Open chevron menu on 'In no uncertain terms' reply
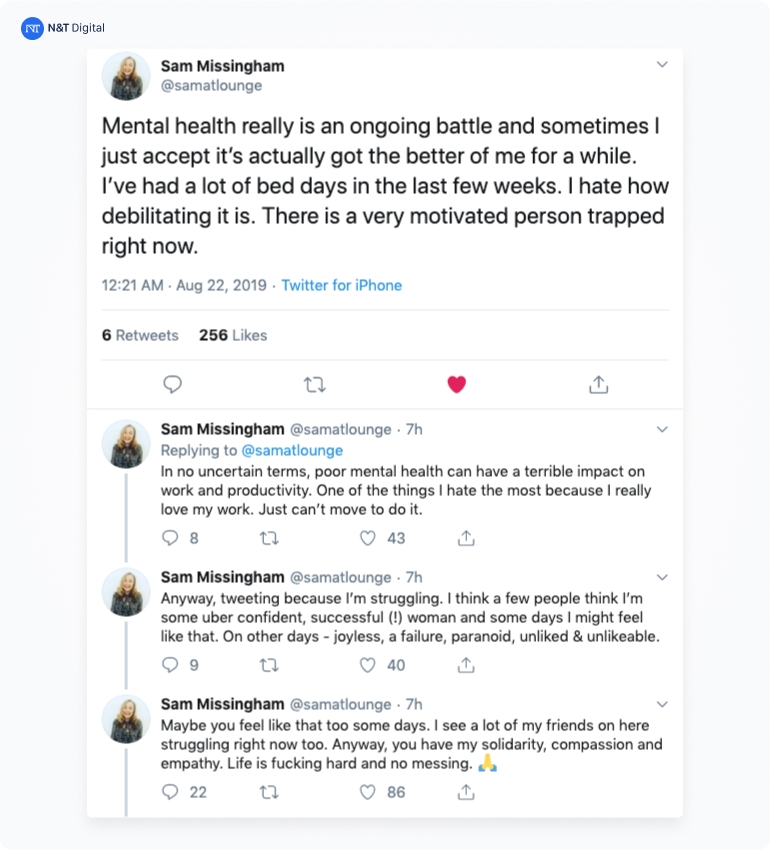Viewport: 770px width, 850px height. [x=661, y=429]
